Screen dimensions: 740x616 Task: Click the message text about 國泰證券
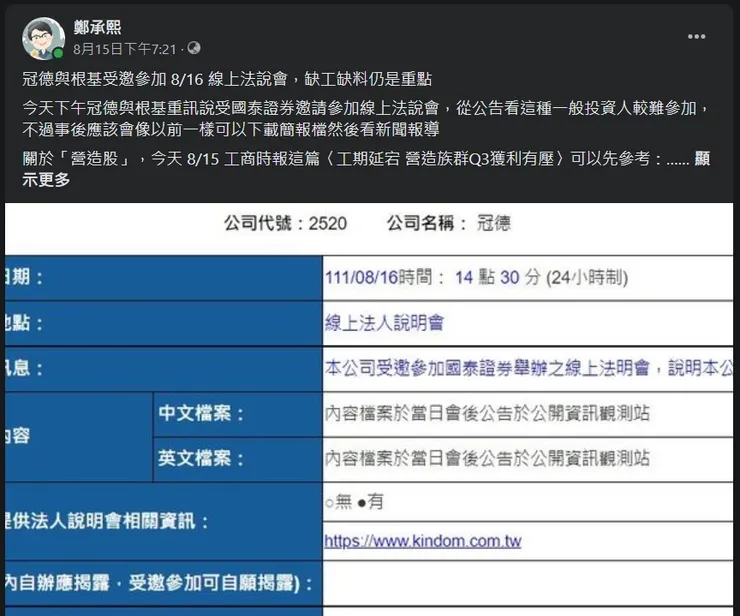(529, 368)
